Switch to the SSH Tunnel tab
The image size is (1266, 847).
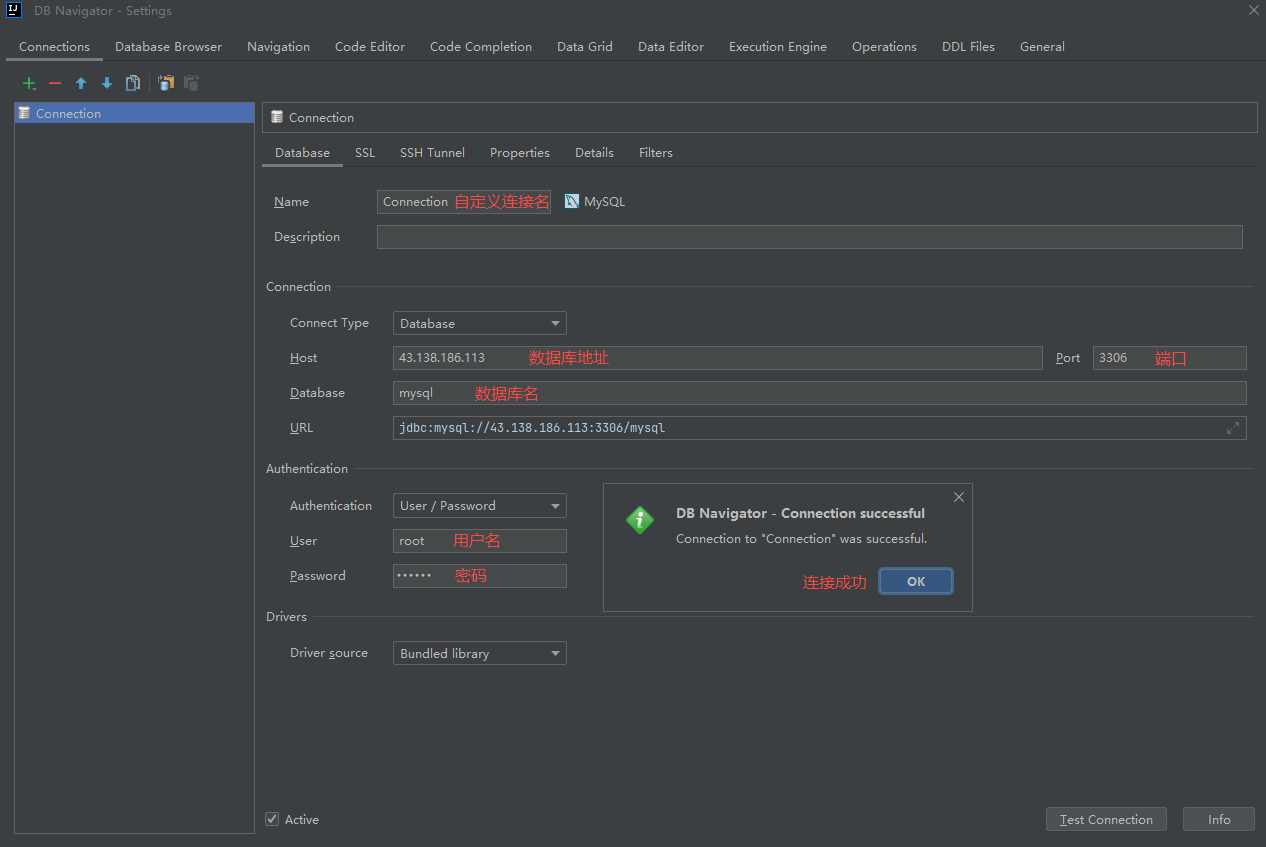(432, 153)
